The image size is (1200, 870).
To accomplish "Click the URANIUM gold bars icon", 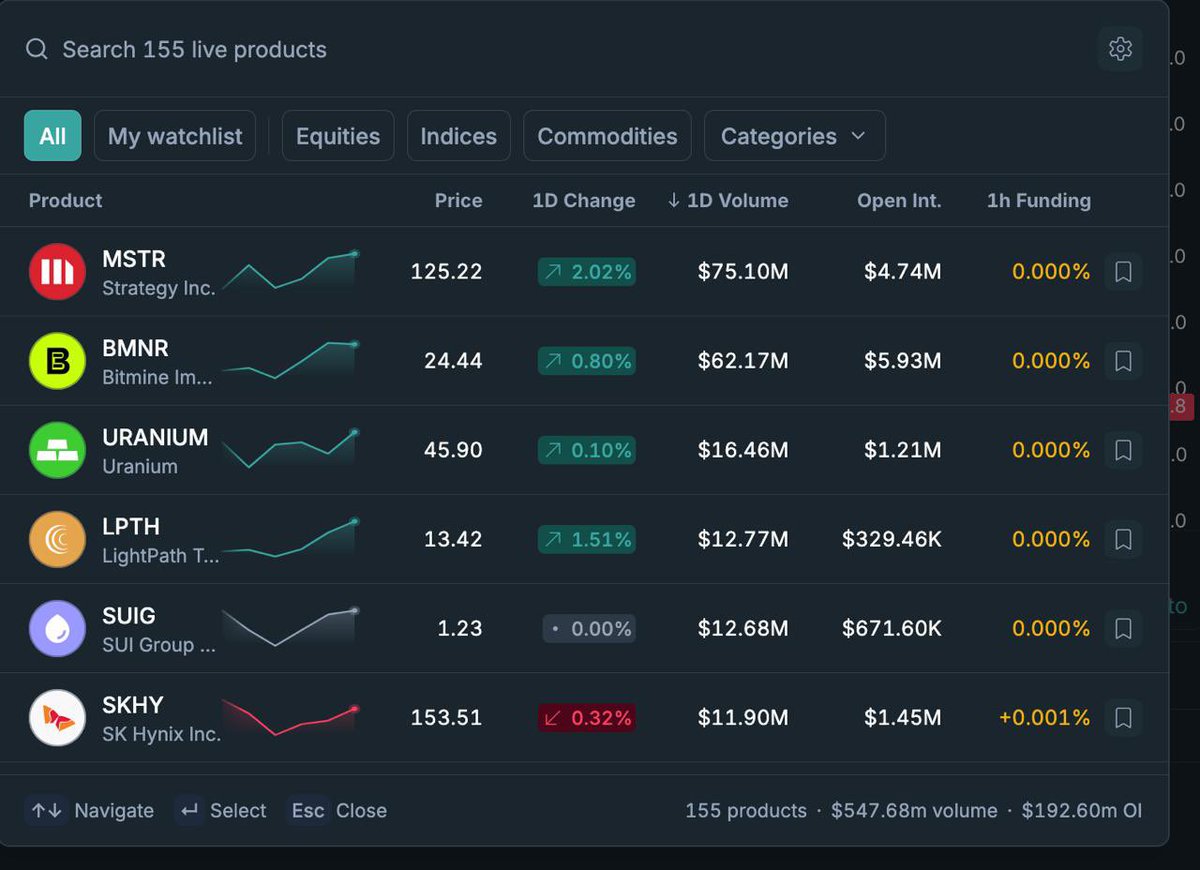I will (57, 450).
